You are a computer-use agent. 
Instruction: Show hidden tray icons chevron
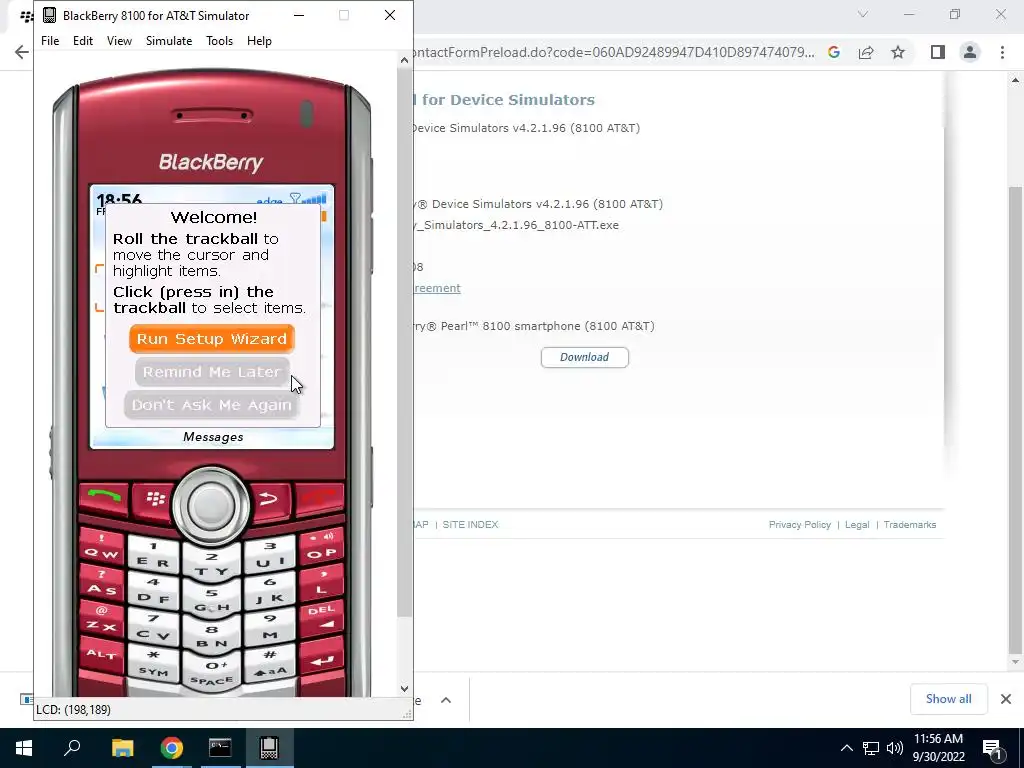(846, 748)
